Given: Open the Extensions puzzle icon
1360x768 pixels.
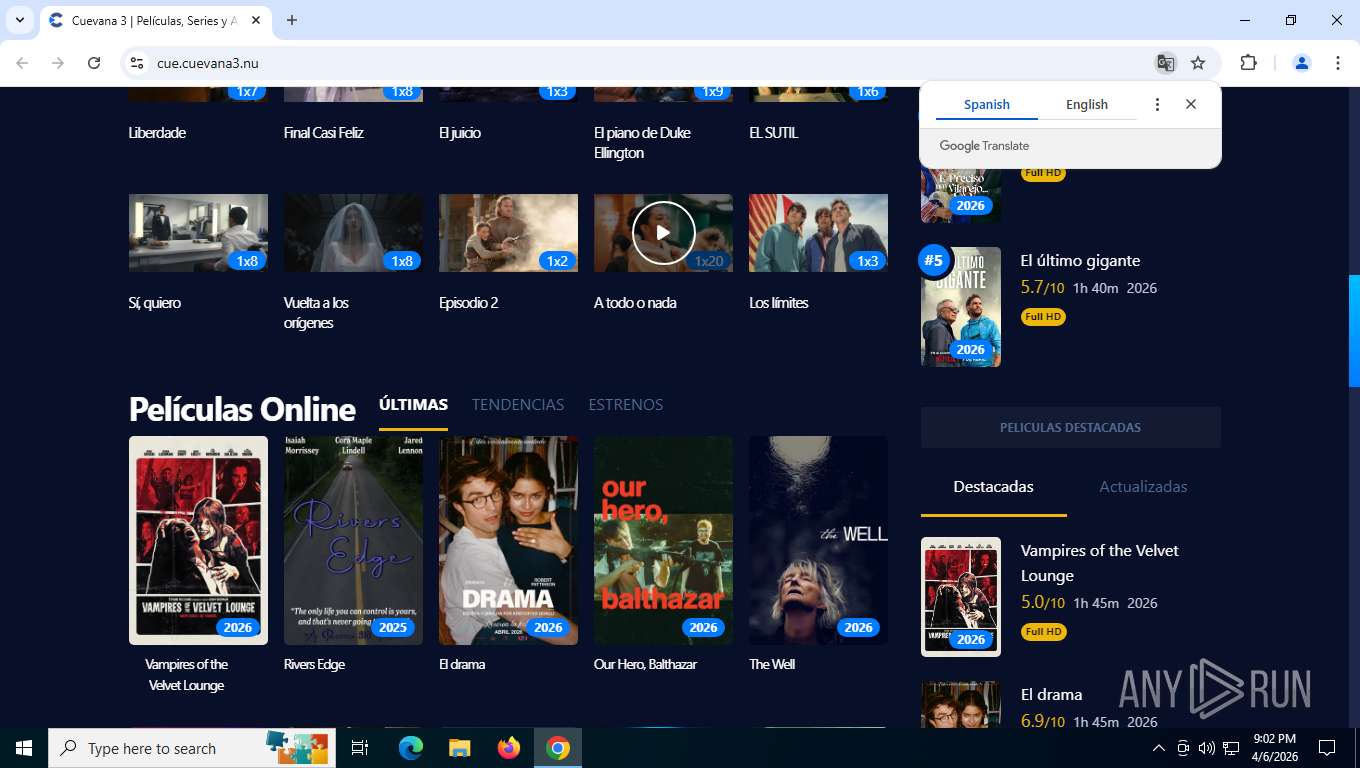Looking at the screenshot, I should pos(1248,63).
